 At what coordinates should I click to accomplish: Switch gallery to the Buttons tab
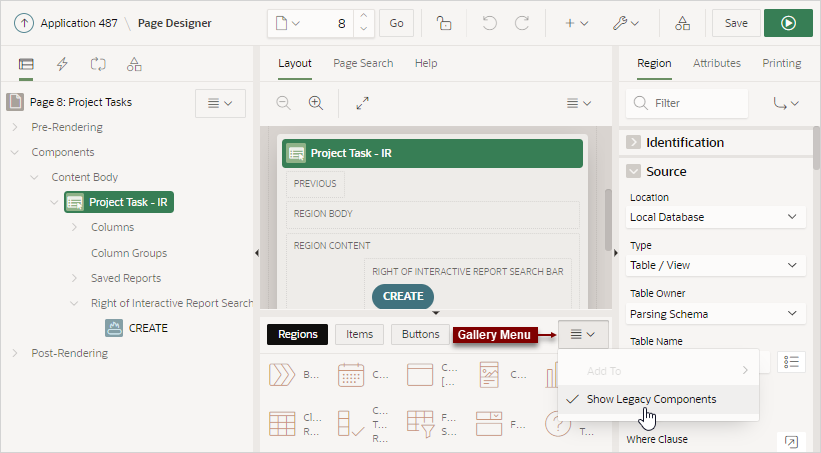420,334
